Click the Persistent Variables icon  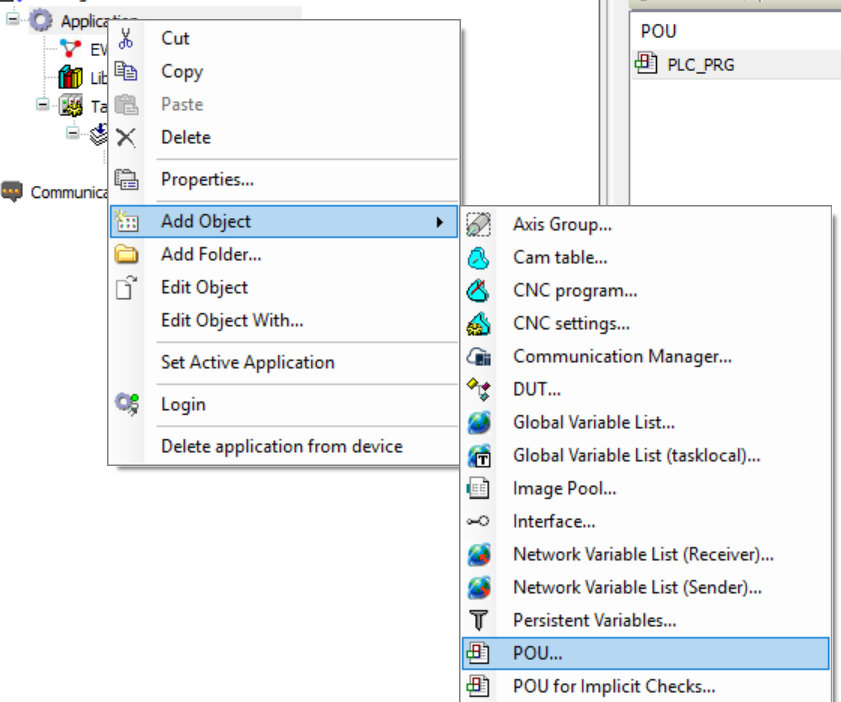point(479,620)
